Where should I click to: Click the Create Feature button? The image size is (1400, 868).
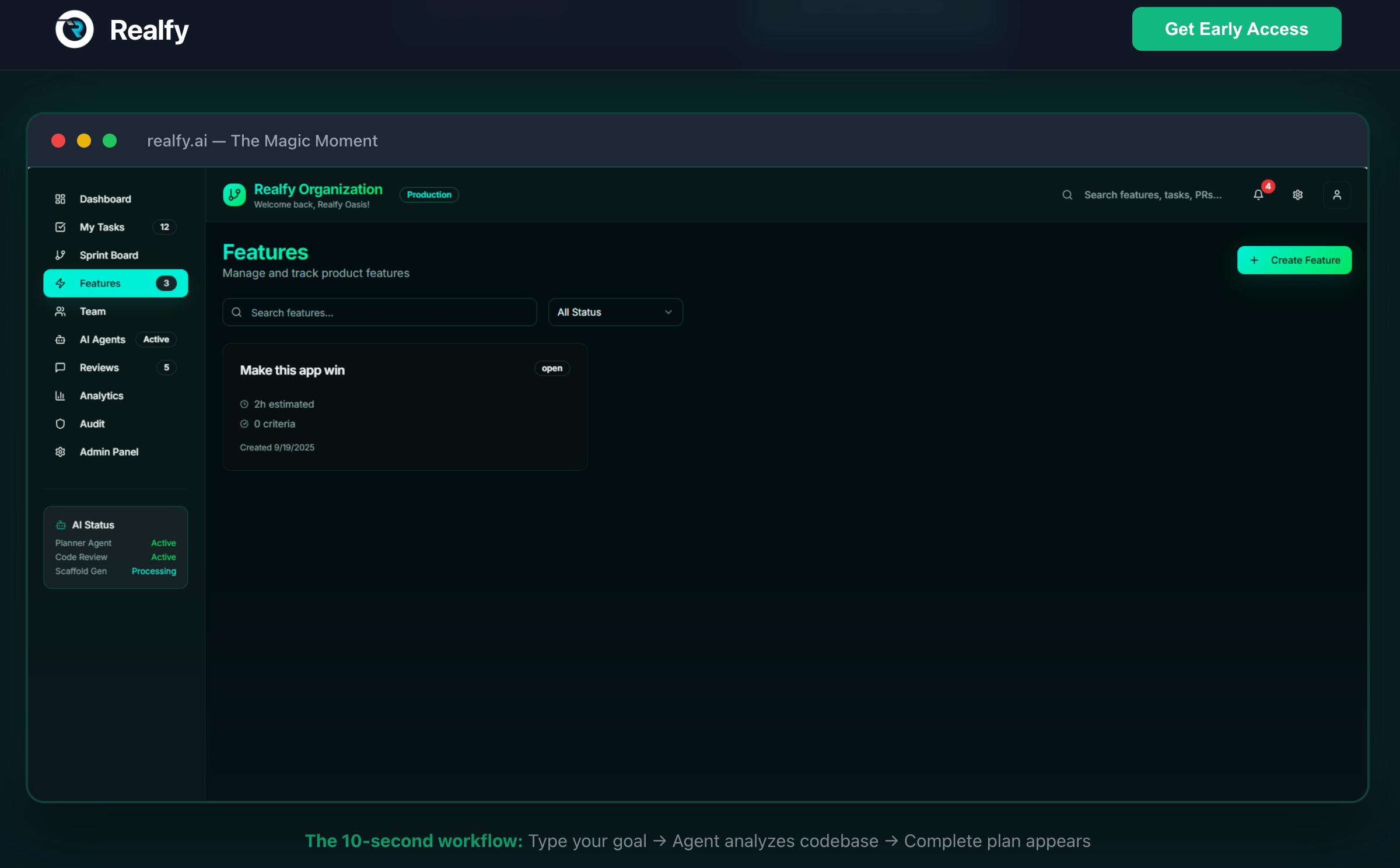(x=1294, y=260)
